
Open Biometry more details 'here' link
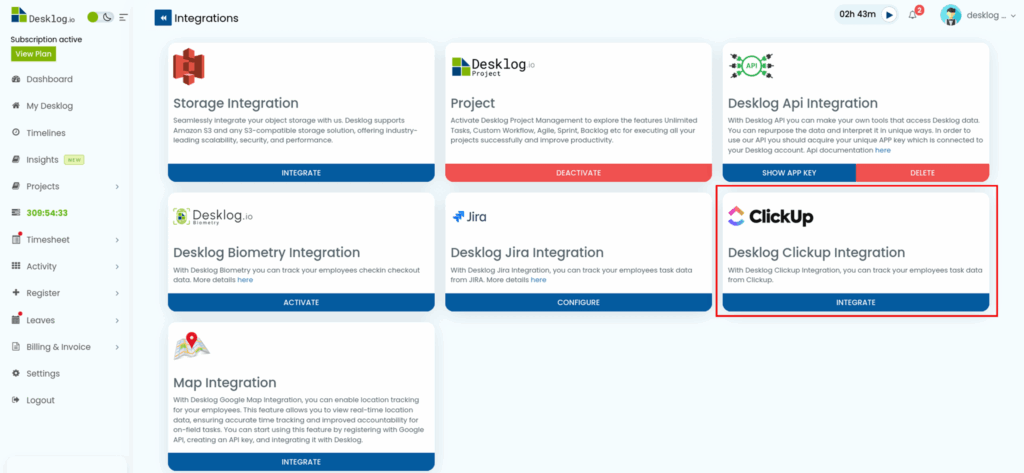[245, 280]
